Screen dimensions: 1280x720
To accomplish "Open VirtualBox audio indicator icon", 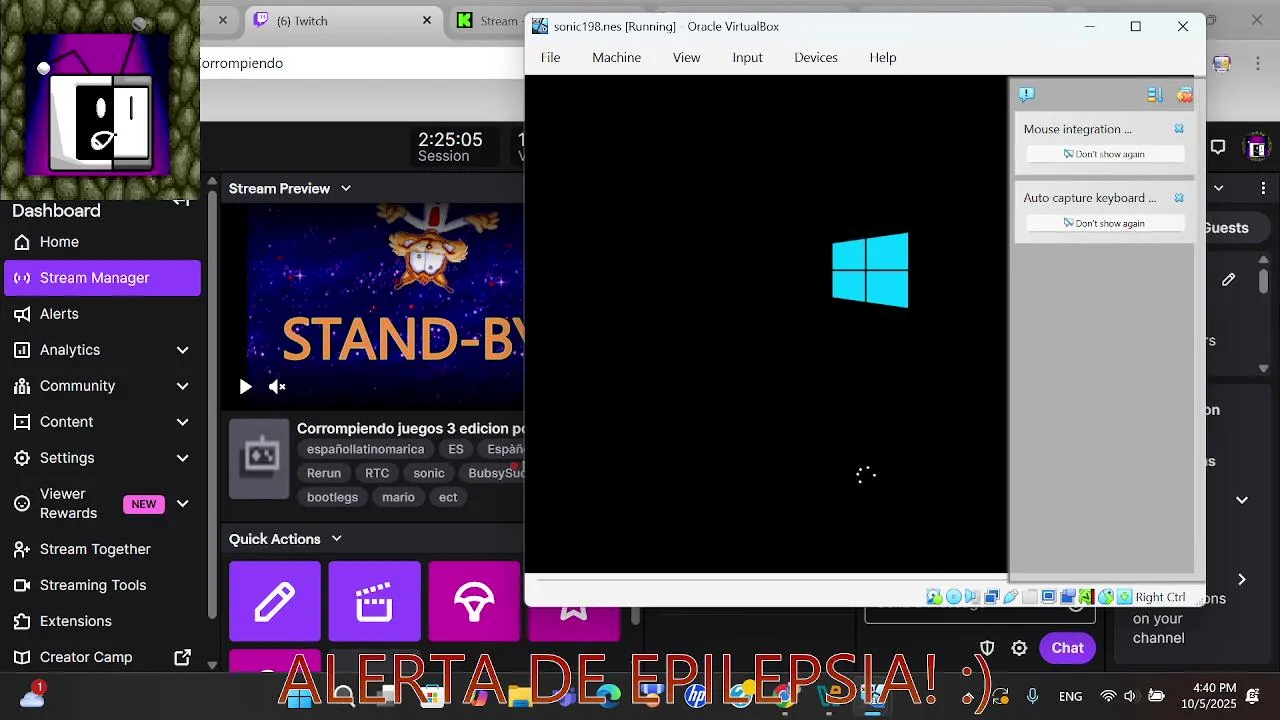I will click(972, 597).
